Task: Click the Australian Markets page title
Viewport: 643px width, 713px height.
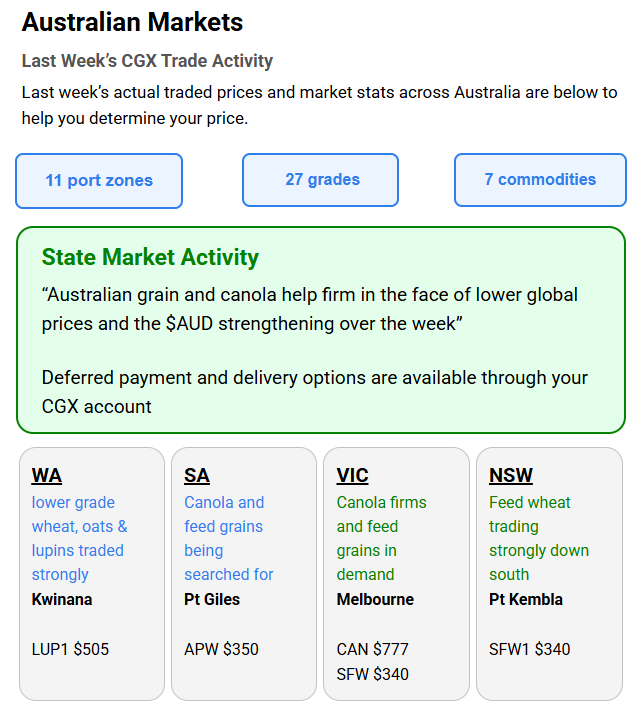Action: pos(132,22)
